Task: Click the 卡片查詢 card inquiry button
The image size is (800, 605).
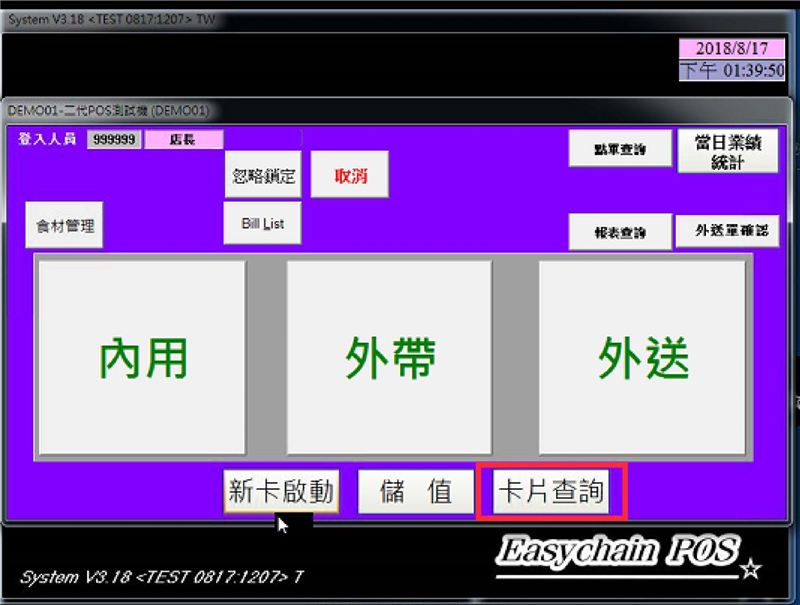Action: [x=552, y=492]
